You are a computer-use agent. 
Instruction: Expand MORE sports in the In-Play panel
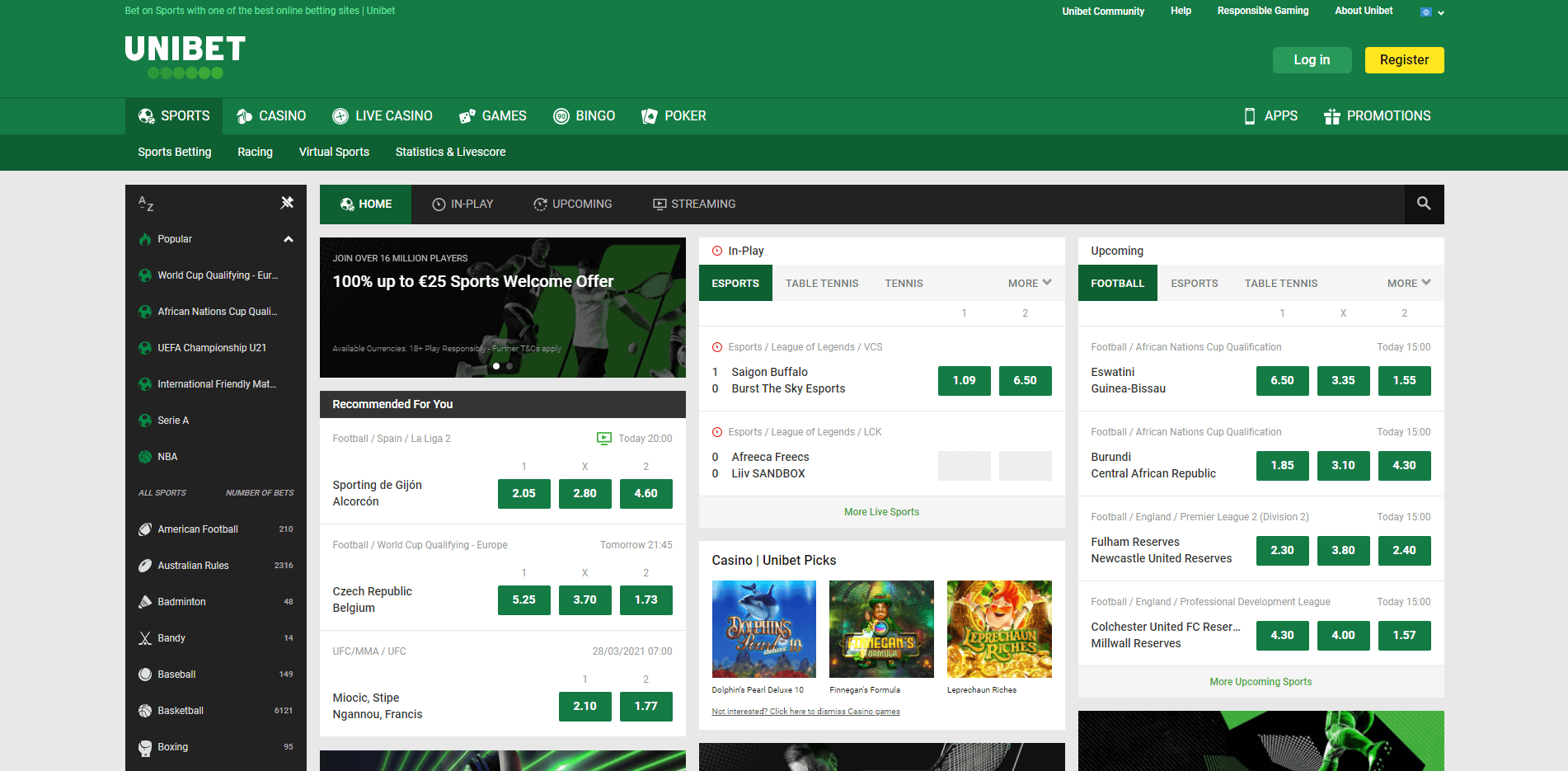(1029, 283)
